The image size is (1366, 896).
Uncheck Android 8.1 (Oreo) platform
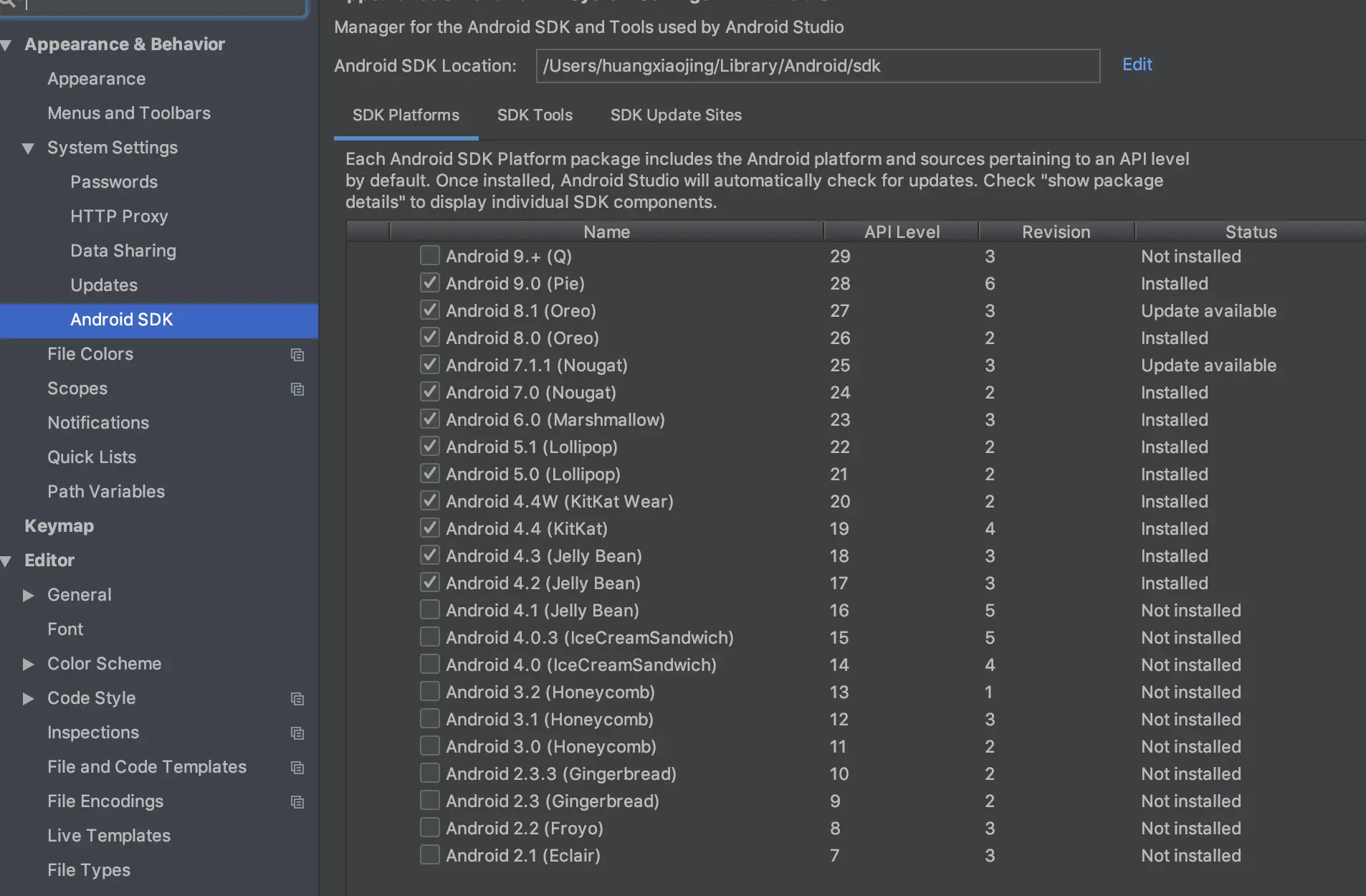point(430,310)
